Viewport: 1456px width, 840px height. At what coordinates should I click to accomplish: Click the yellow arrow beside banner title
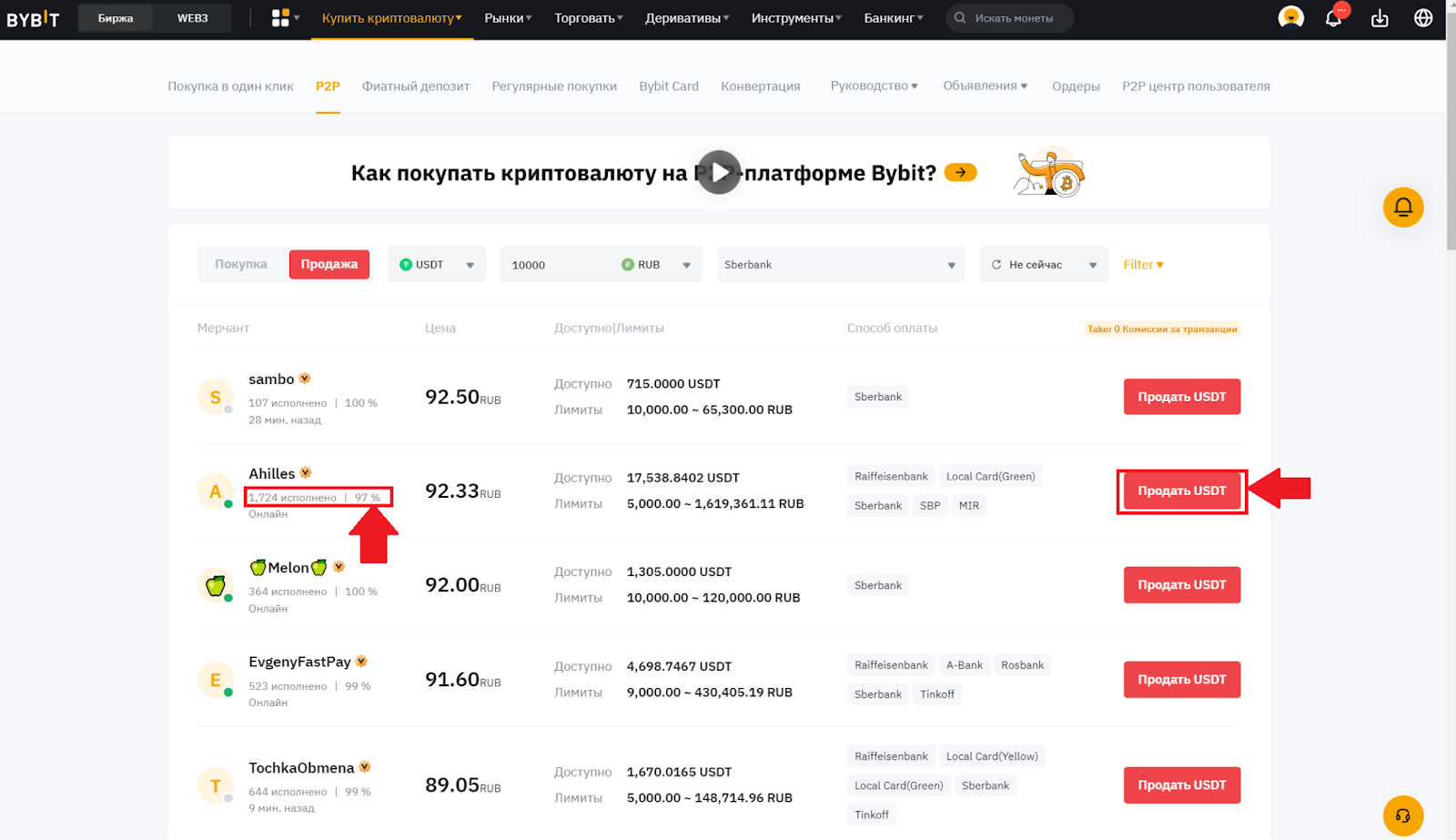point(960,172)
